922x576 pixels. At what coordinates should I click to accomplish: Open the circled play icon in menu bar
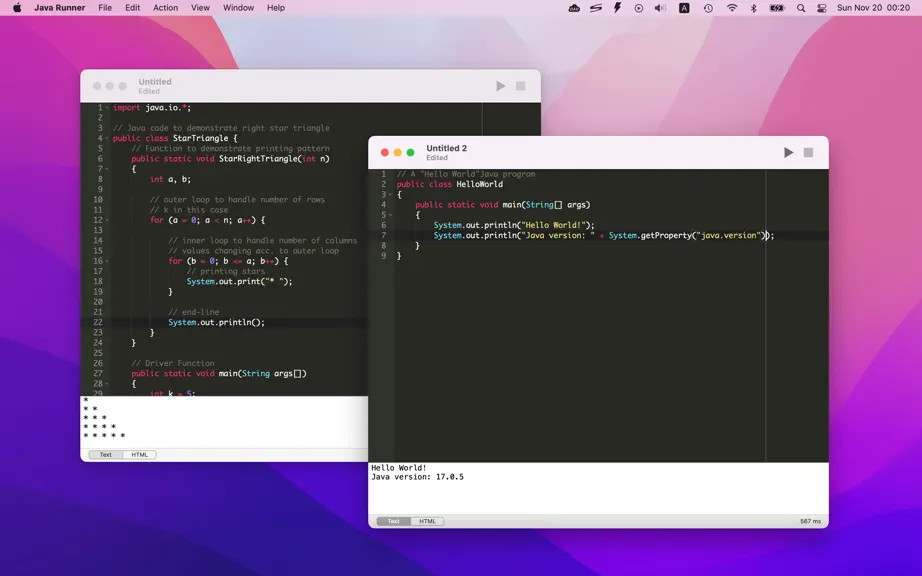click(639, 8)
